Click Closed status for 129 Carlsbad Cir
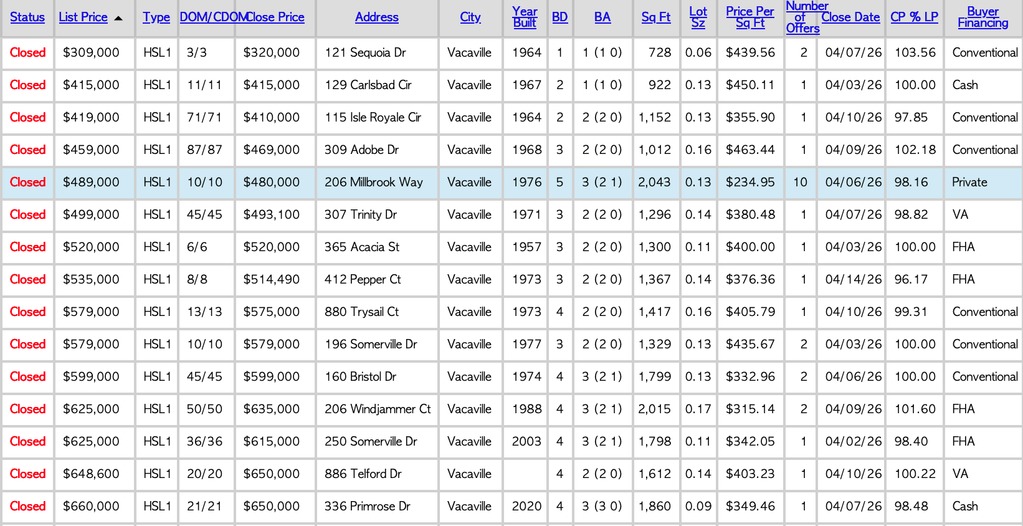 pyautogui.click(x=28, y=85)
